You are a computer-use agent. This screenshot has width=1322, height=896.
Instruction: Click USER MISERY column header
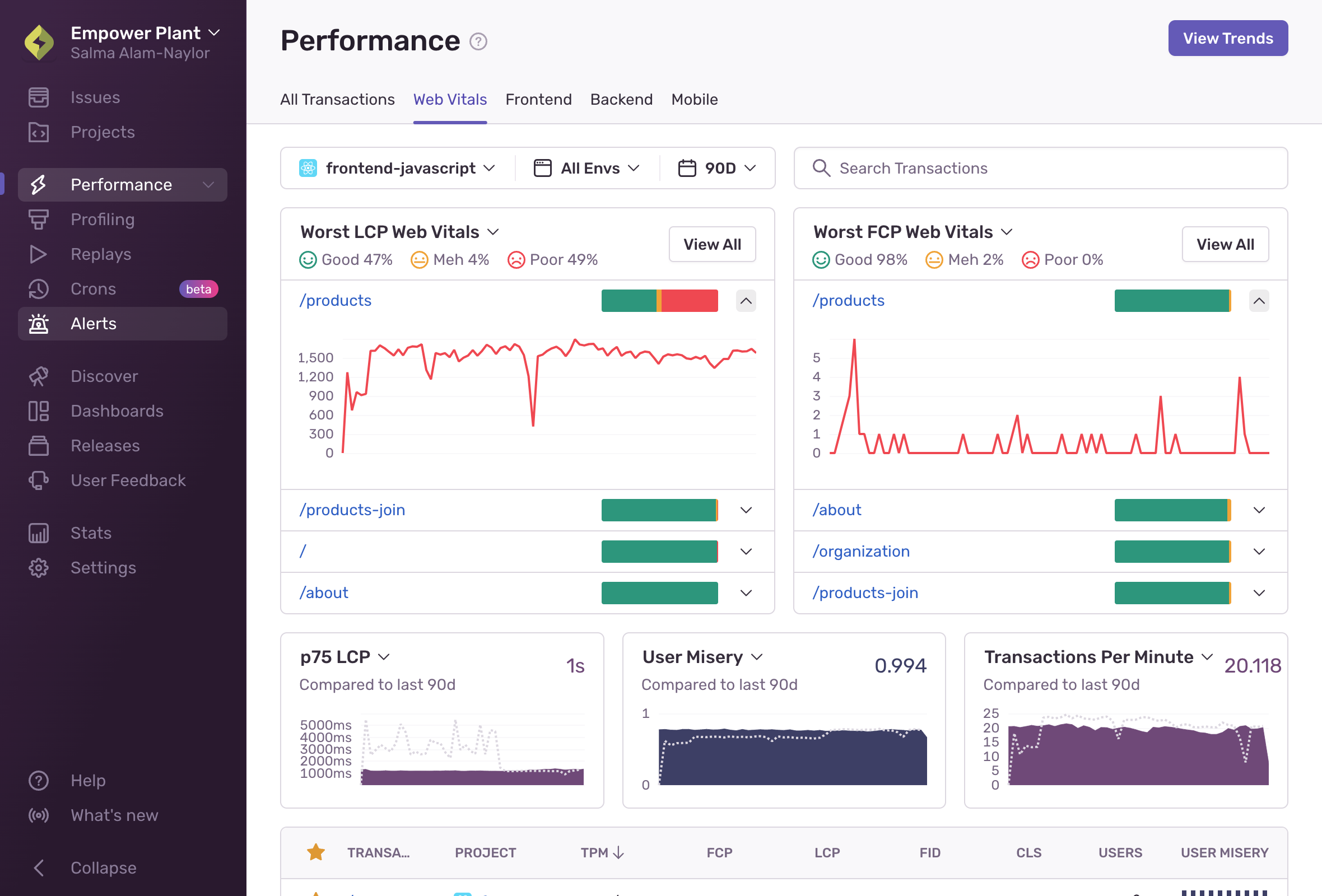click(x=1224, y=852)
